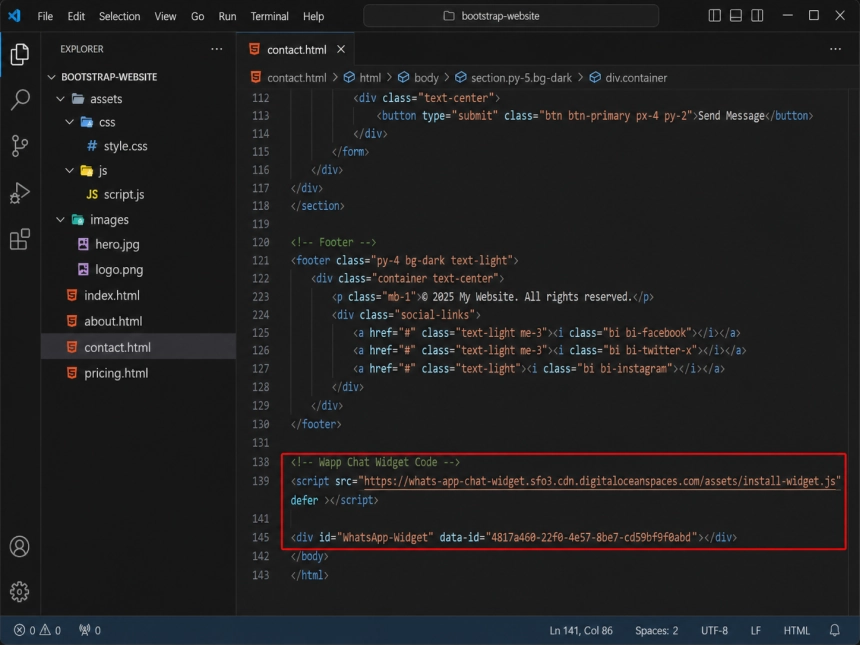
Task: Select contact.html in the explorer
Action: [x=138, y=347]
